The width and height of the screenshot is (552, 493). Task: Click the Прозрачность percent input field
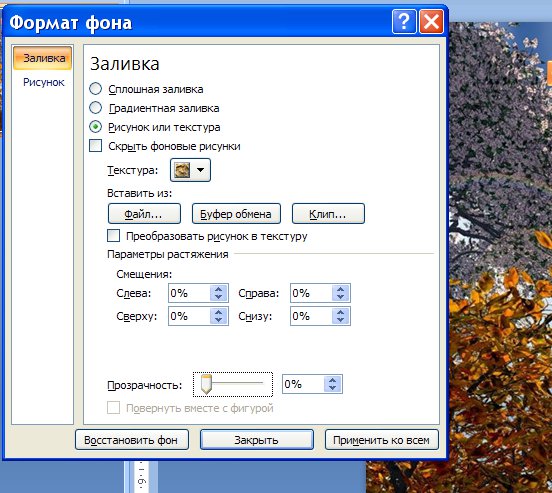click(303, 384)
